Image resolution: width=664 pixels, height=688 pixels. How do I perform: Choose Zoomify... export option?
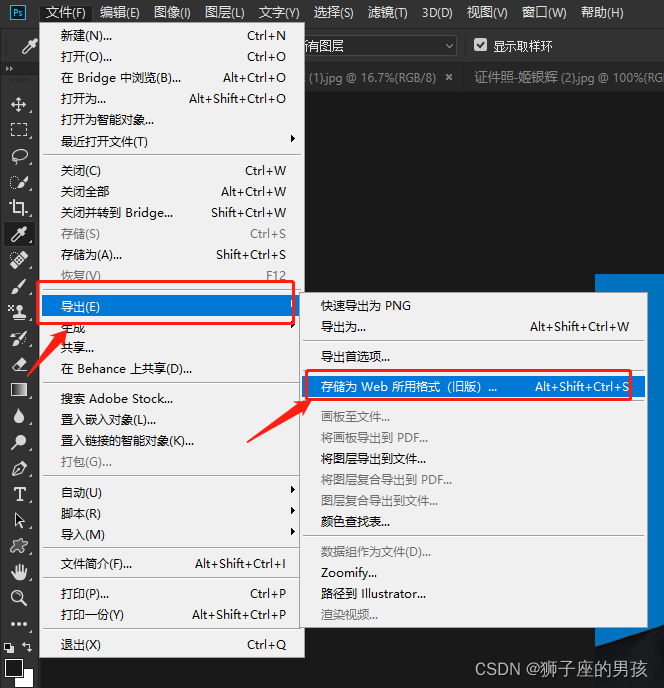474,573
